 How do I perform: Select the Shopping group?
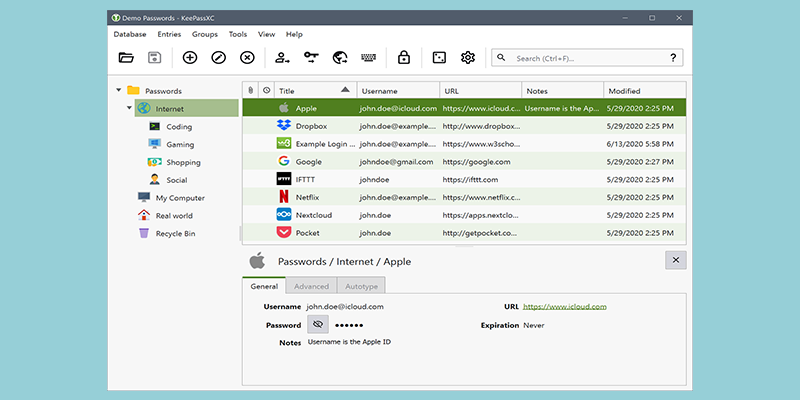point(183,162)
